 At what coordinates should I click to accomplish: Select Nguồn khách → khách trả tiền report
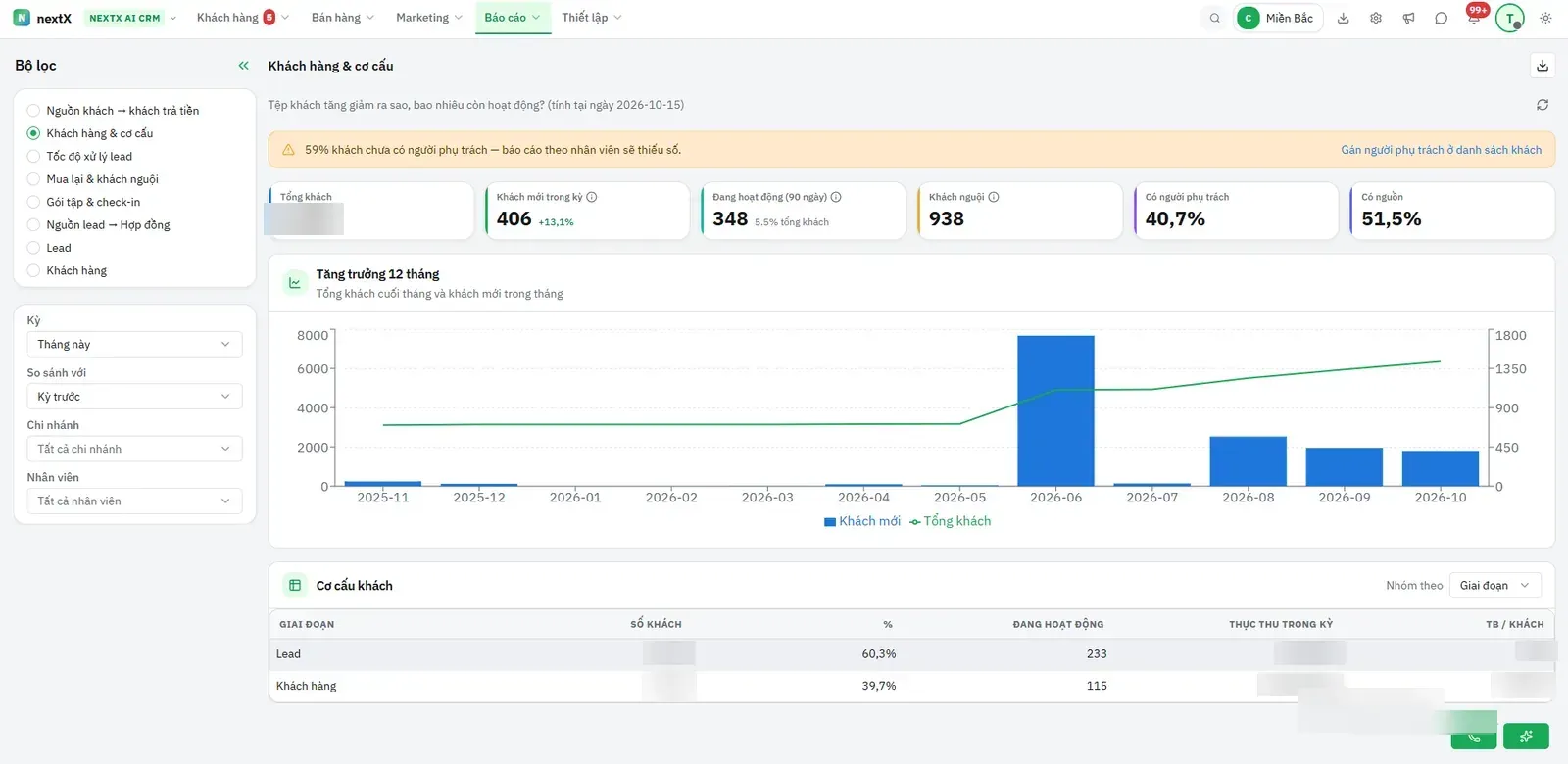point(114,111)
